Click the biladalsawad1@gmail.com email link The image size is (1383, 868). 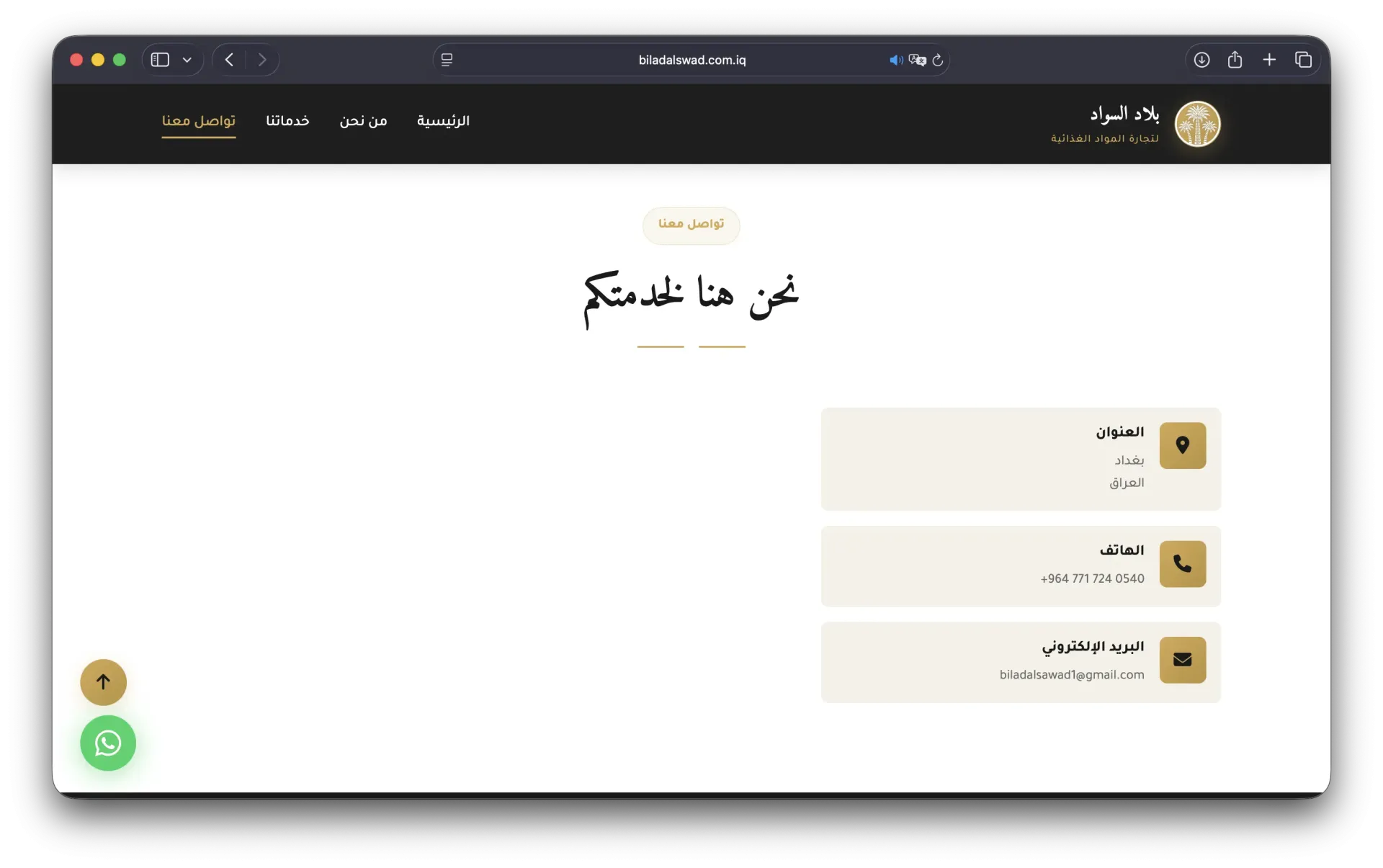click(x=1071, y=675)
